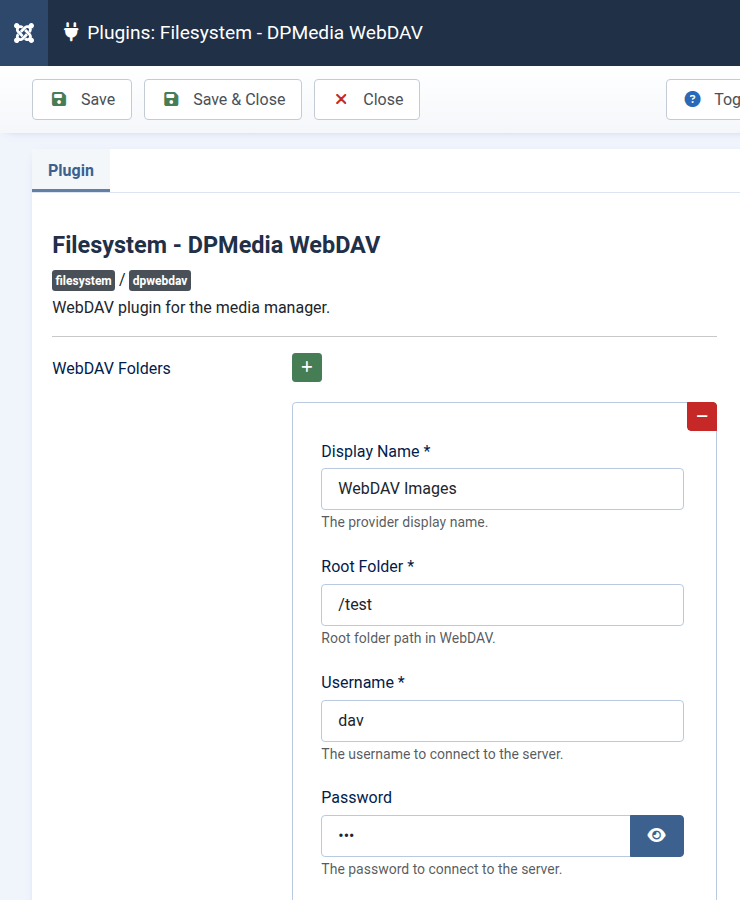Click the dpwebdav badge
This screenshot has width=740, height=900.
point(160,281)
